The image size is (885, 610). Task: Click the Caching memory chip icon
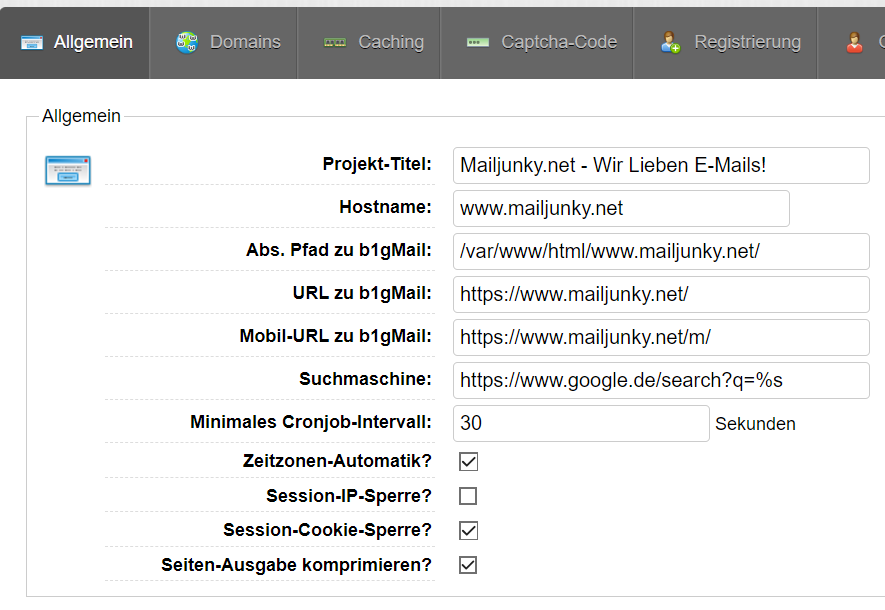(x=335, y=43)
